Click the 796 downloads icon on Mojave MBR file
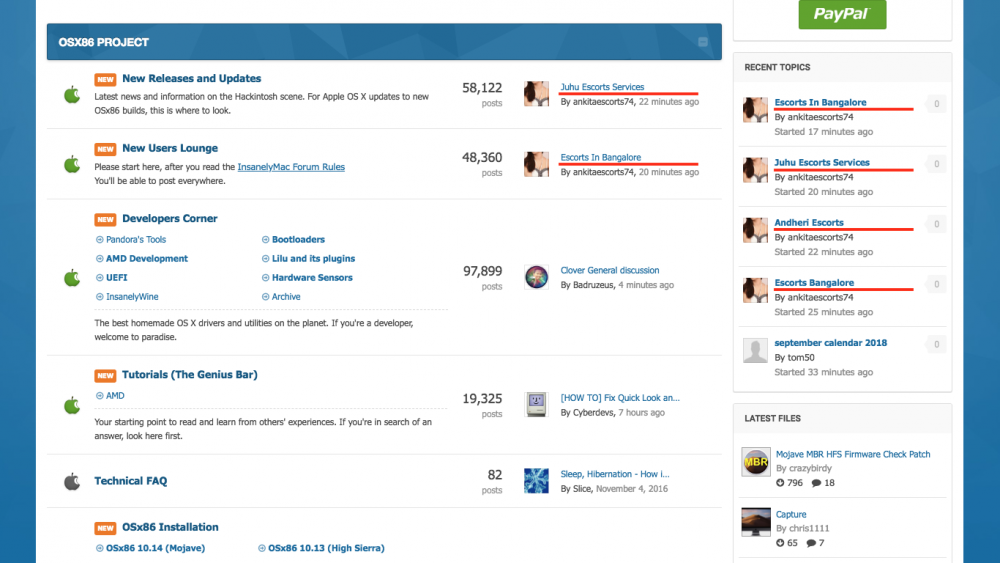The height and width of the screenshot is (563, 1000). [x=779, y=483]
